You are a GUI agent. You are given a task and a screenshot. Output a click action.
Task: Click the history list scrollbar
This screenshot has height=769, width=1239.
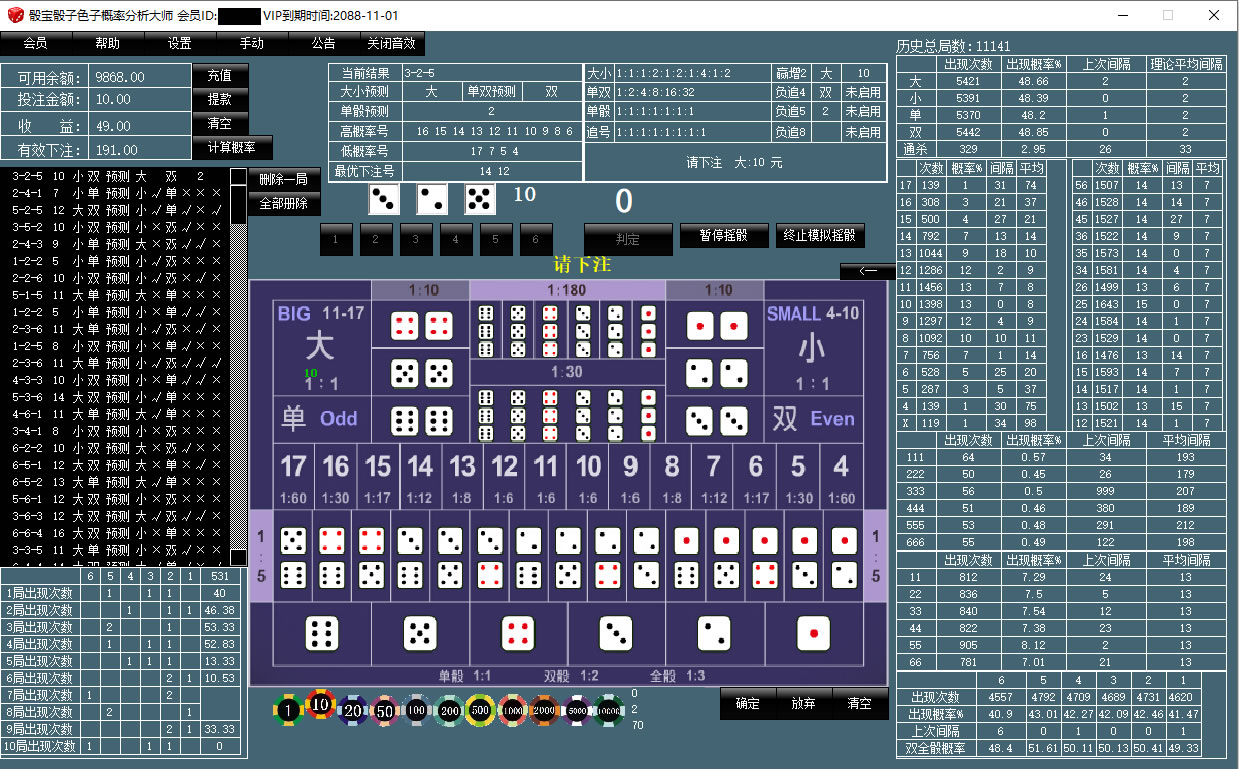tap(238, 360)
